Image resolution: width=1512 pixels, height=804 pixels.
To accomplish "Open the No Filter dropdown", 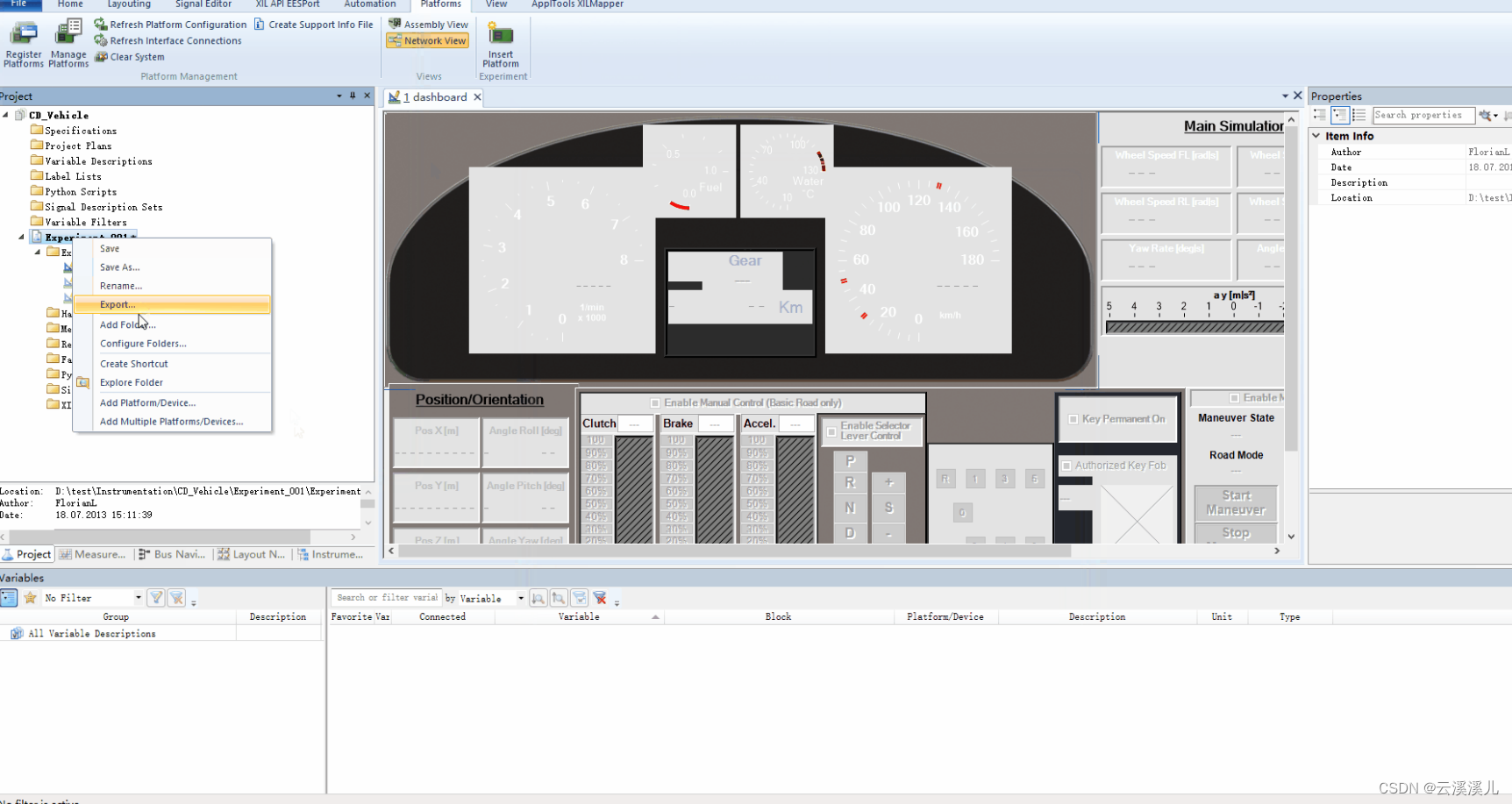I will (138, 598).
